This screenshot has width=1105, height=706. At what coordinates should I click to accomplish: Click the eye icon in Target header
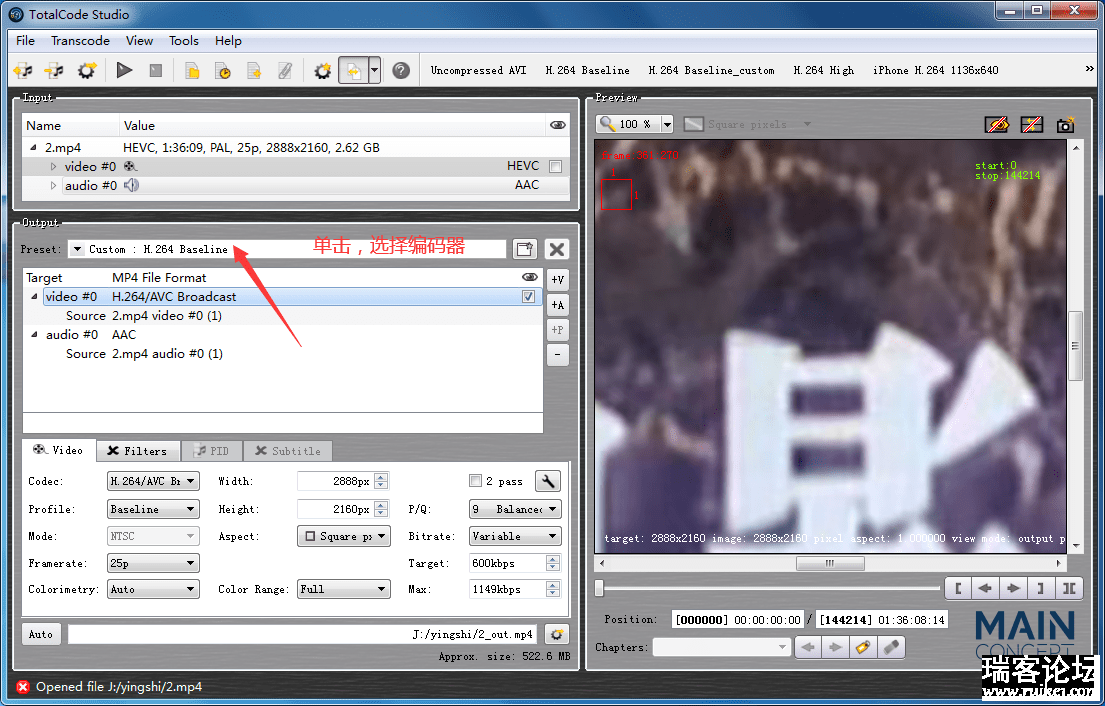tap(530, 277)
